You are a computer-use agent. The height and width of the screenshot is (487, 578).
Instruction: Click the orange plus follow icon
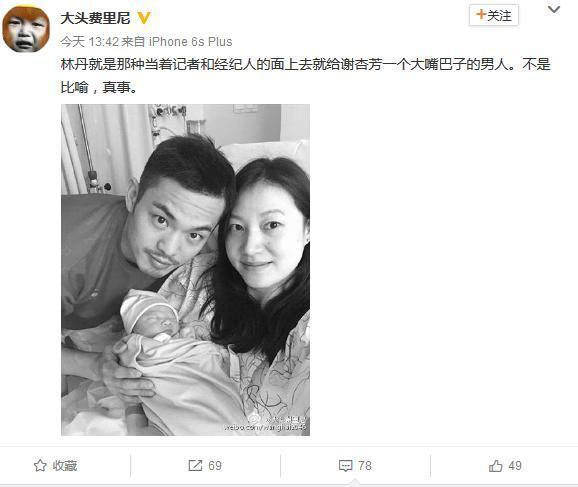tap(481, 15)
